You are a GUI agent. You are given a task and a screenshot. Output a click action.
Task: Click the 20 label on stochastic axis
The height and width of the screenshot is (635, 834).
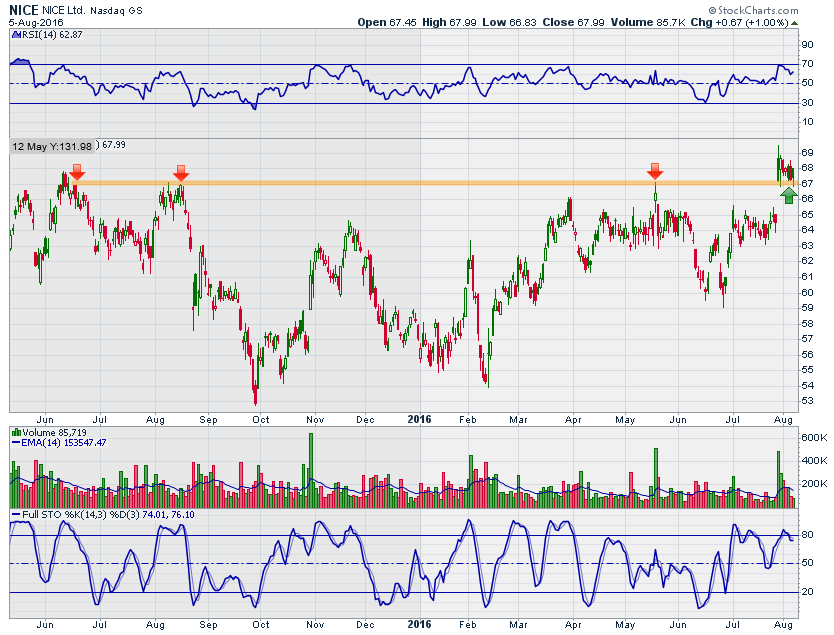point(807,592)
